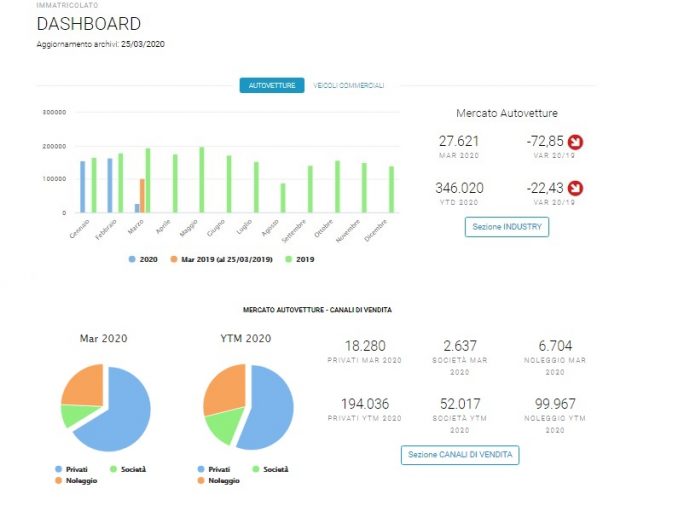
Task: Toggle Noleggio legend under Mar 2020 pie
Action: tap(76, 481)
